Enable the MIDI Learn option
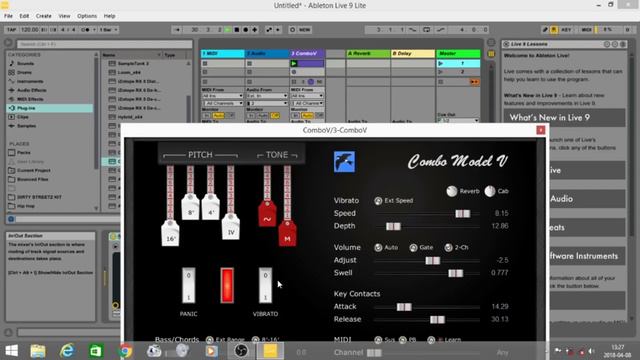 click(x=431, y=340)
